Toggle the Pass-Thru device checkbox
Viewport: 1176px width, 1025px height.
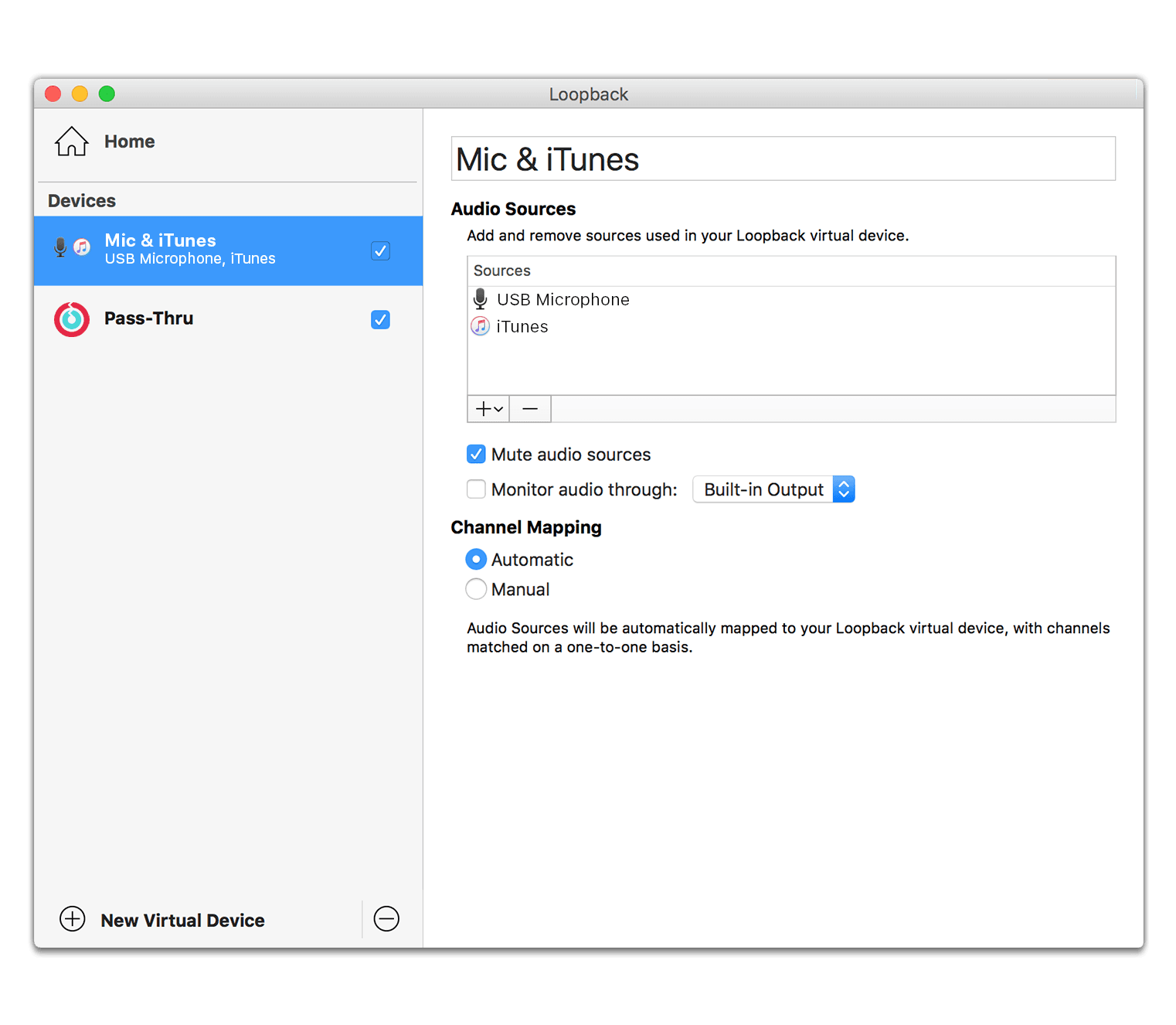[380, 319]
